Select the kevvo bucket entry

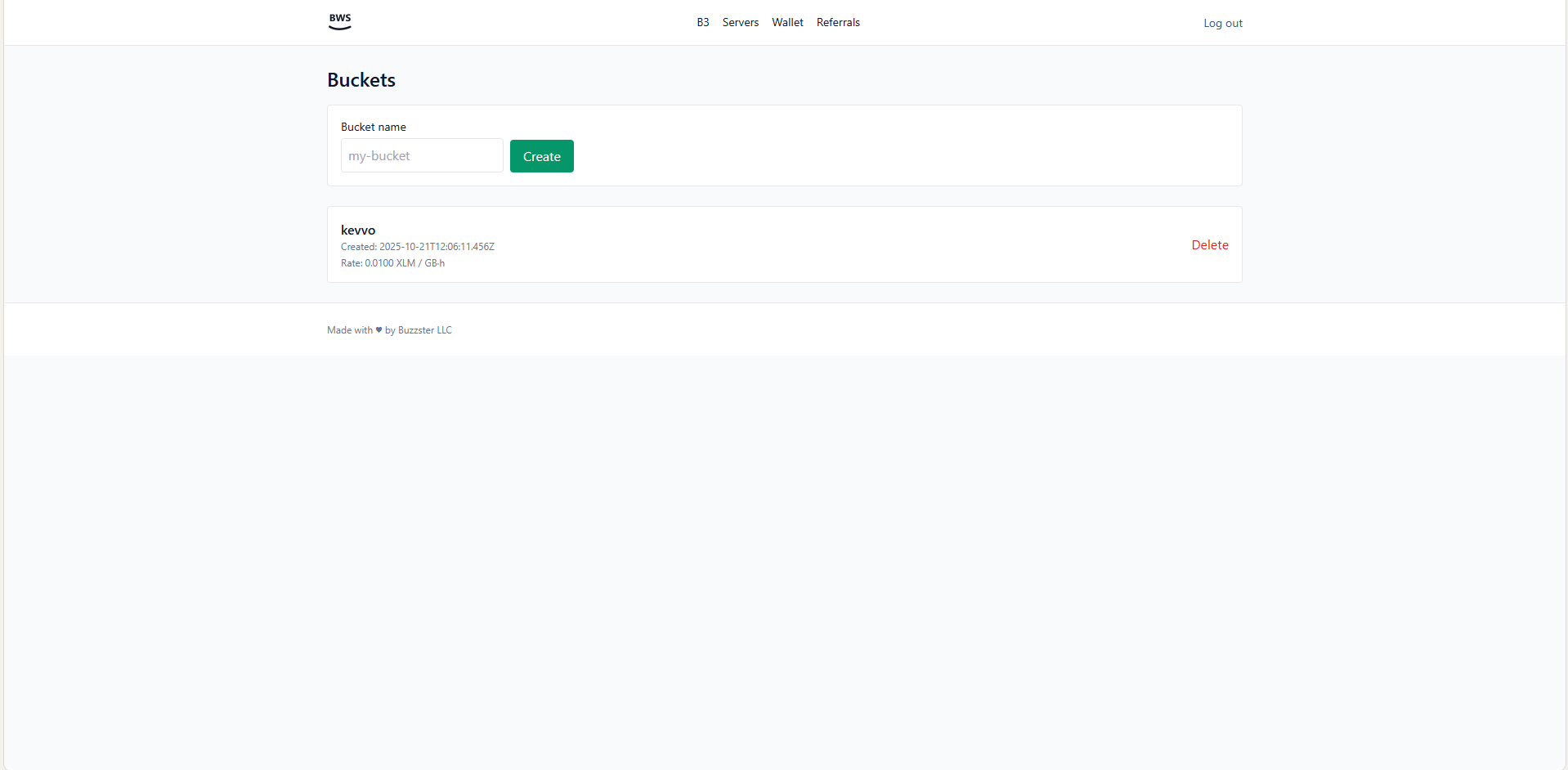[x=358, y=230]
